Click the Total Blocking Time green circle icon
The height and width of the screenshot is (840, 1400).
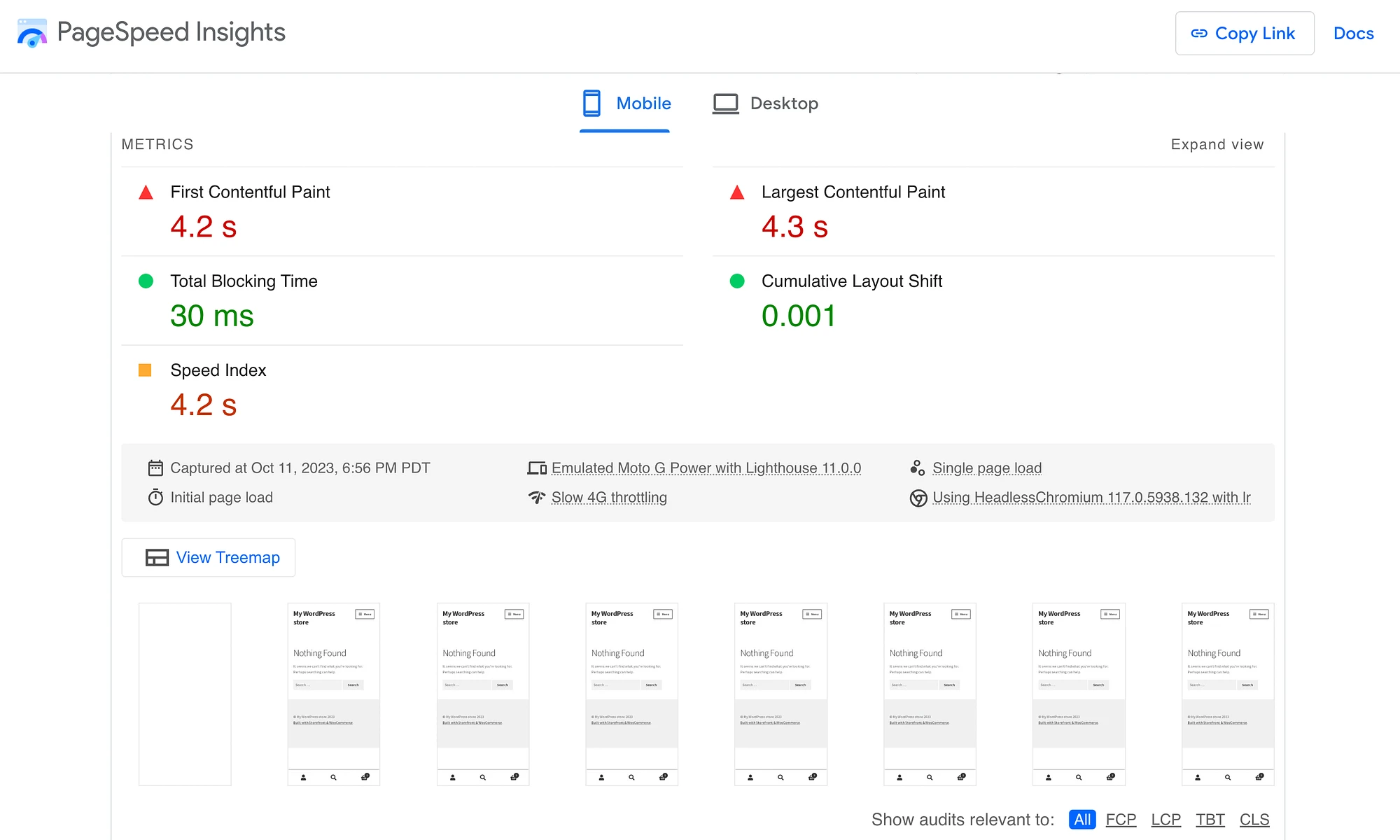click(146, 281)
